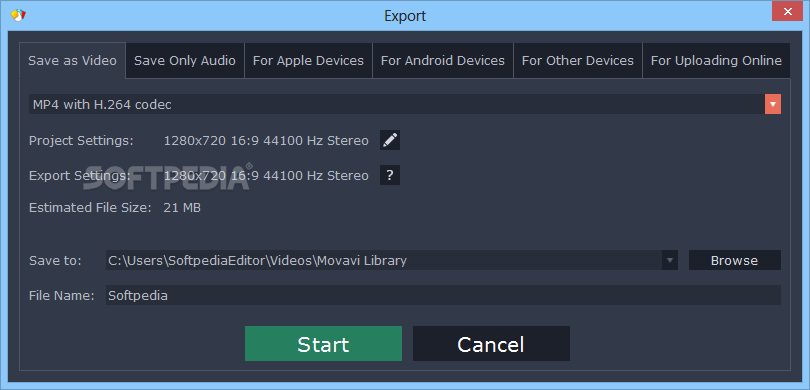Go to the For Uploading Online tab
The height and width of the screenshot is (390, 810).
point(716,60)
